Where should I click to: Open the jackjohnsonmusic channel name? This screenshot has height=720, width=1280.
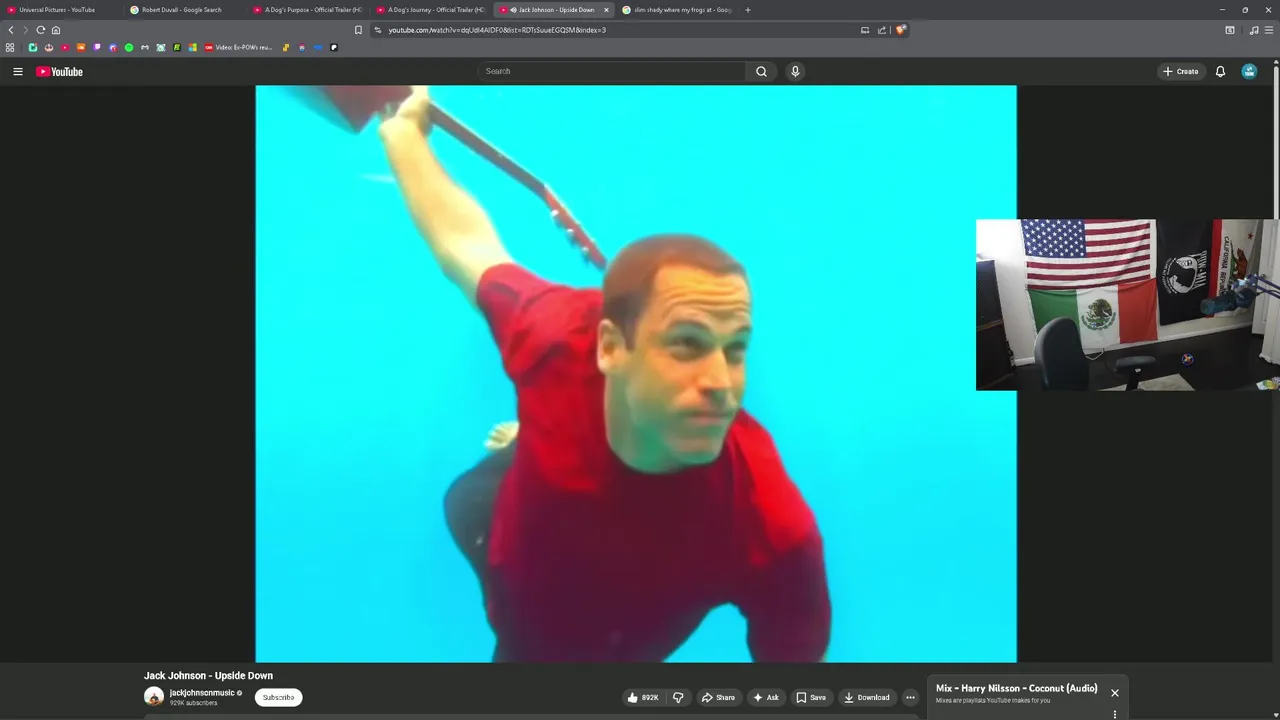coord(202,692)
